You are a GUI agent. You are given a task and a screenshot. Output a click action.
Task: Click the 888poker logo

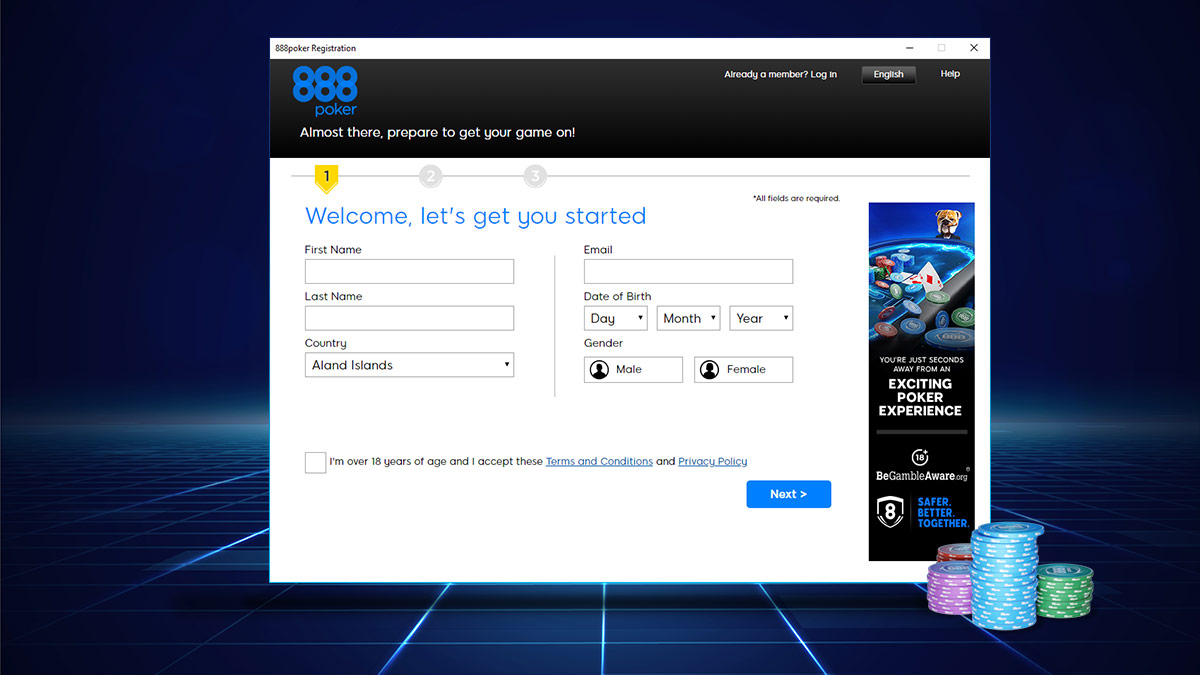(325, 92)
